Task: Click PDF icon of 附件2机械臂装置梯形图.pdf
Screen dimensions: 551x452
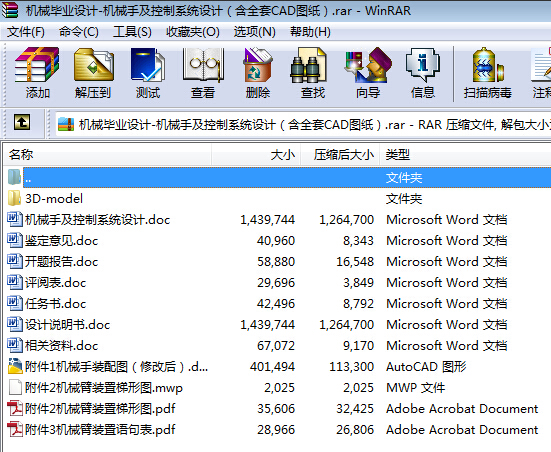Action: point(15,408)
